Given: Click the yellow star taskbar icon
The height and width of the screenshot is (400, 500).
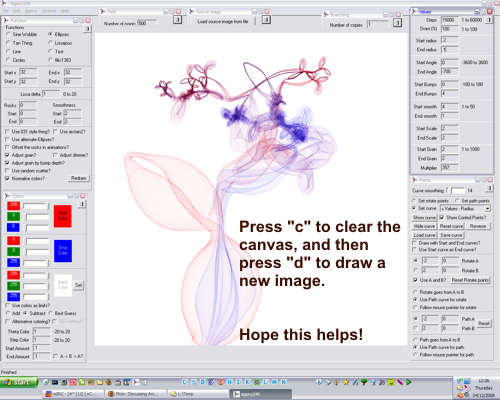Looking at the screenshot, I should click(x=346, y=382).
